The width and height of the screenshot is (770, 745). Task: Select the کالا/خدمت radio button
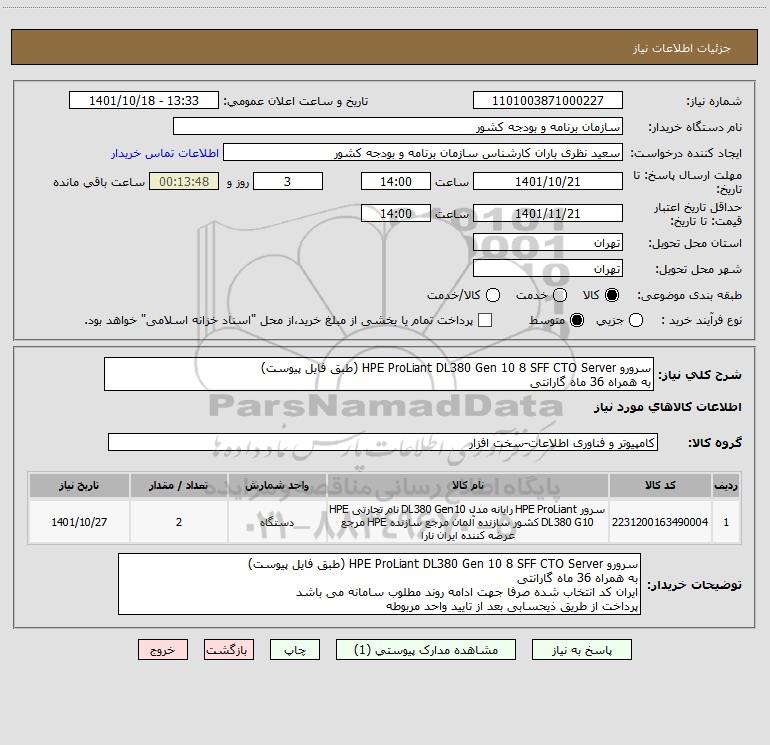tap(493, 295)
